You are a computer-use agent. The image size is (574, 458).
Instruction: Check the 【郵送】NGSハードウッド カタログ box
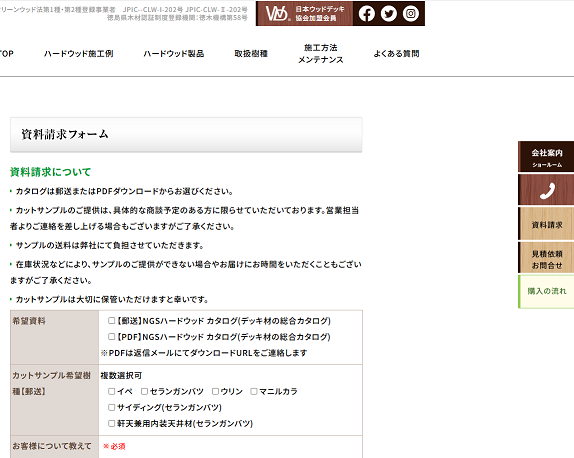coord(112,321)
